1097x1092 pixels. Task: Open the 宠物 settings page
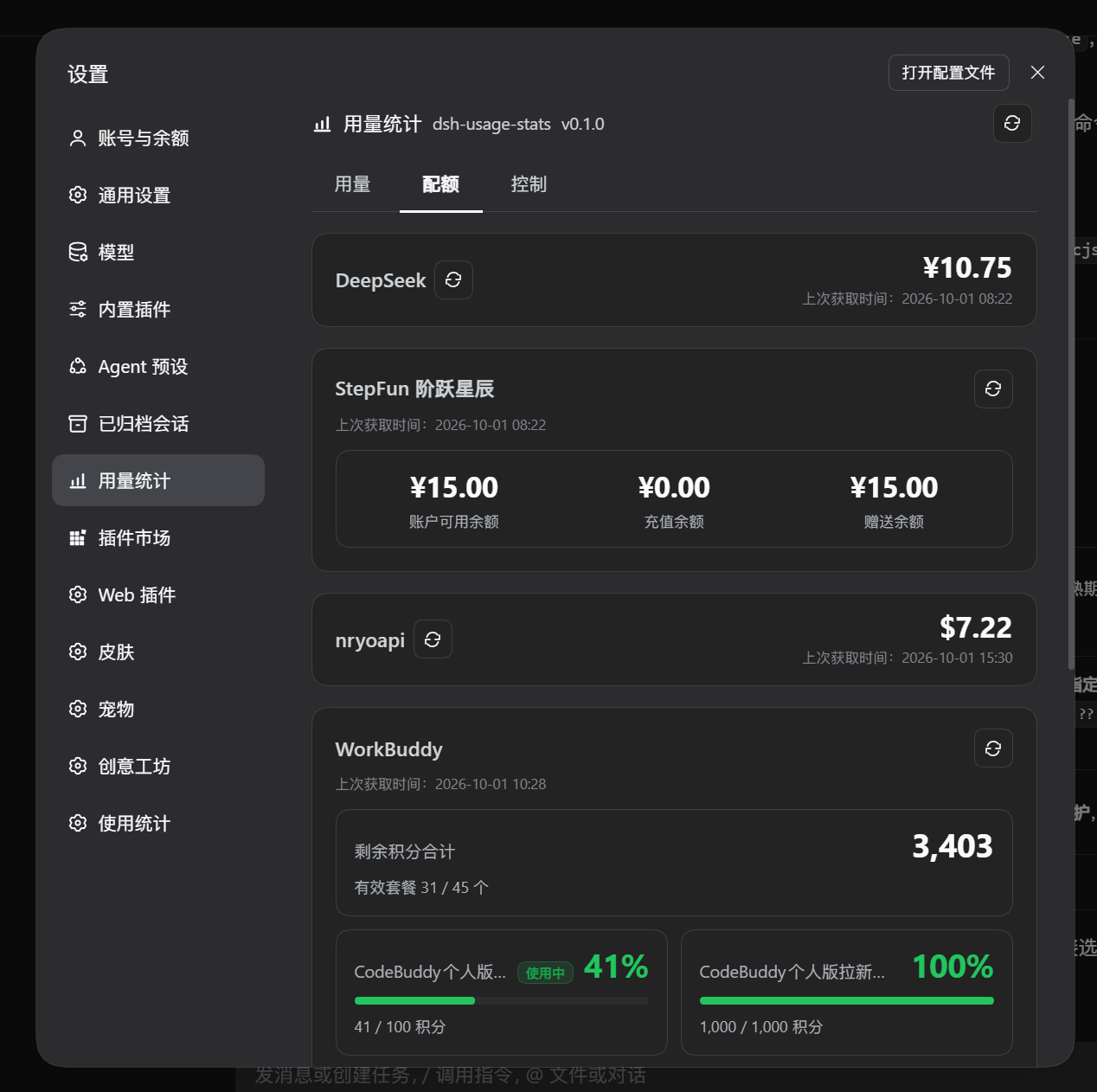(158, 709)
